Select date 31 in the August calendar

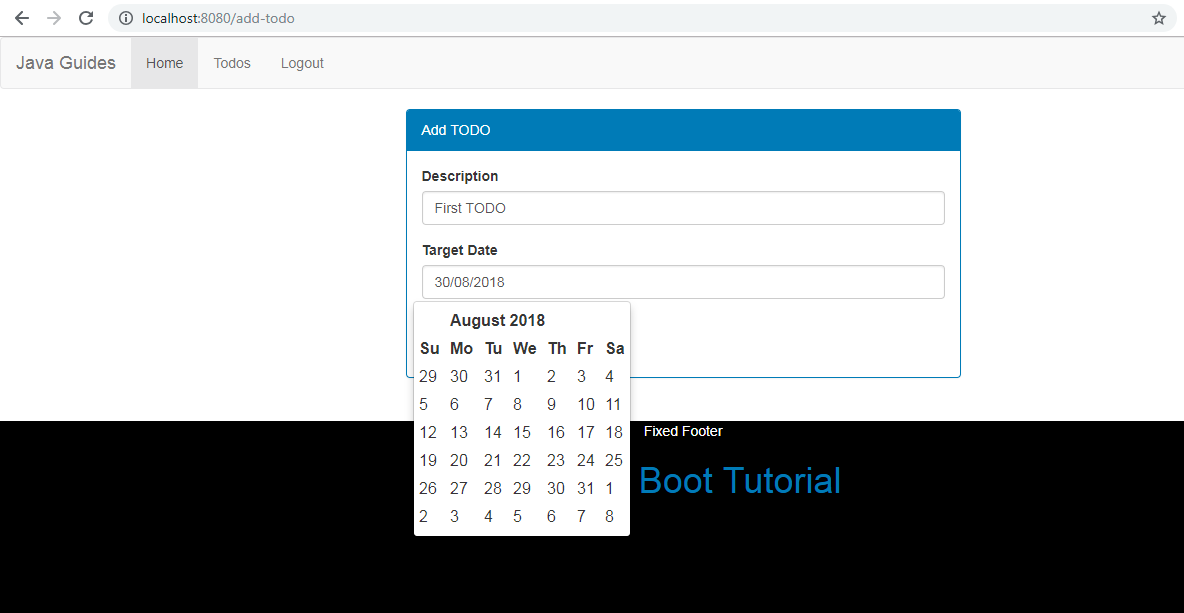[x=585, y=488]
